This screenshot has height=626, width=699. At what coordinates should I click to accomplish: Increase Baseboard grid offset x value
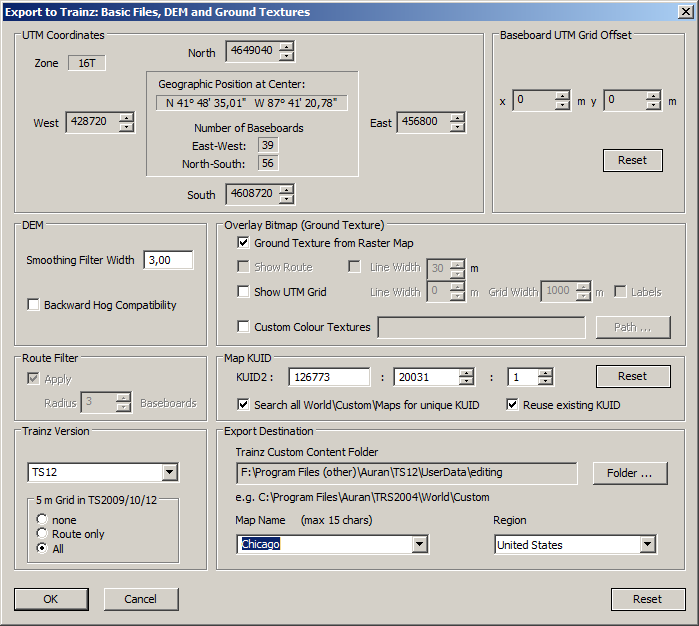coord(563,96)
